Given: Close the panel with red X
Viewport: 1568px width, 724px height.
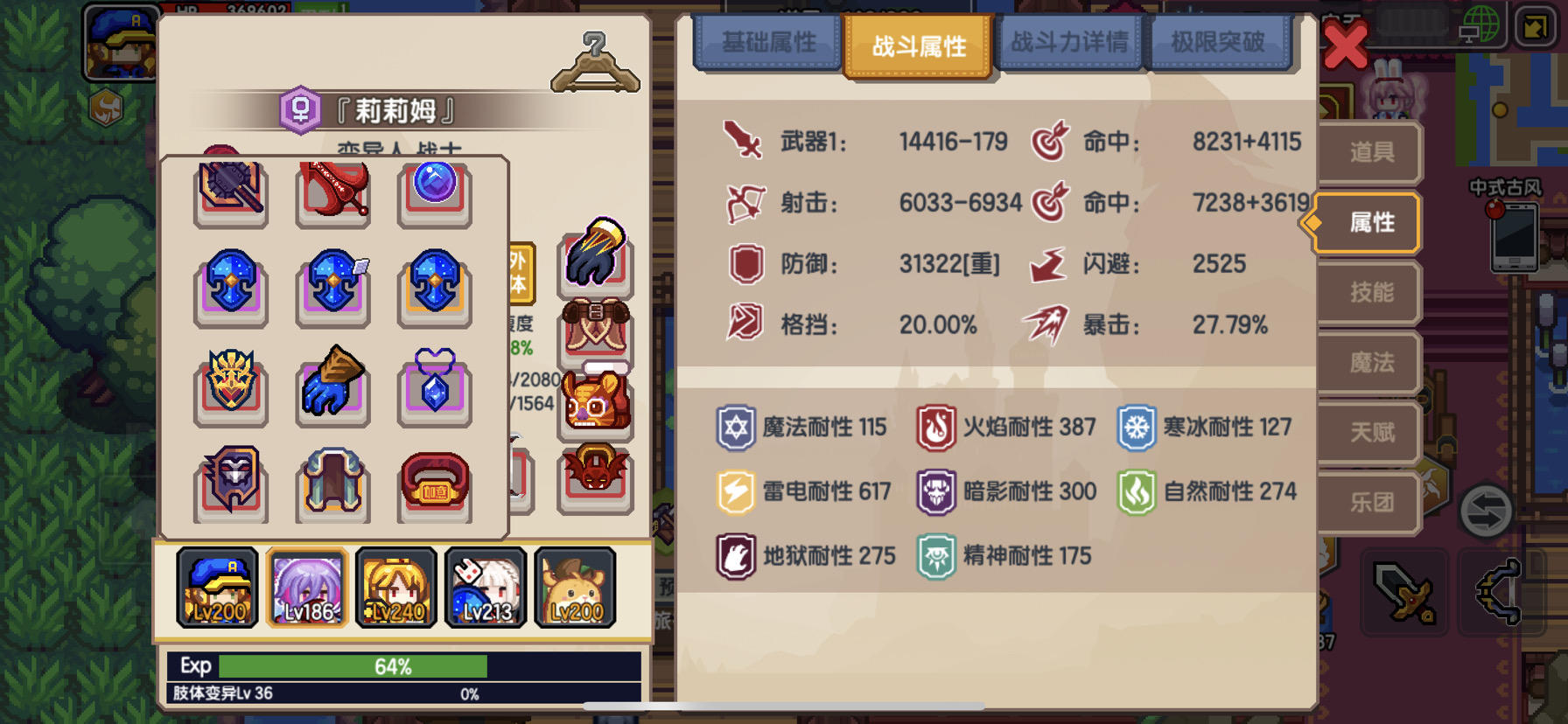Looking at the screenshot, I should coord(1345,45).
